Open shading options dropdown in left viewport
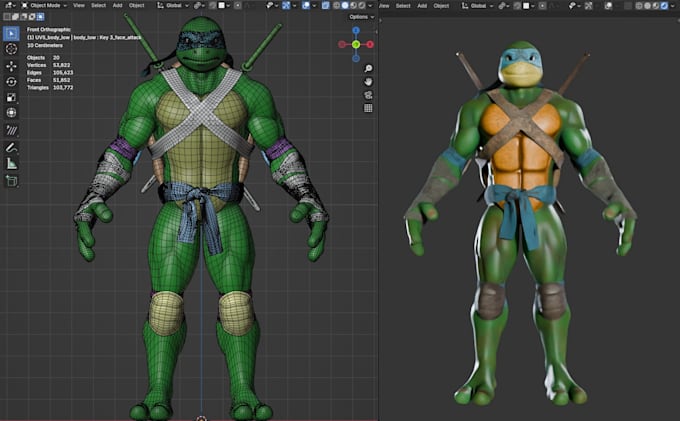 370,5
